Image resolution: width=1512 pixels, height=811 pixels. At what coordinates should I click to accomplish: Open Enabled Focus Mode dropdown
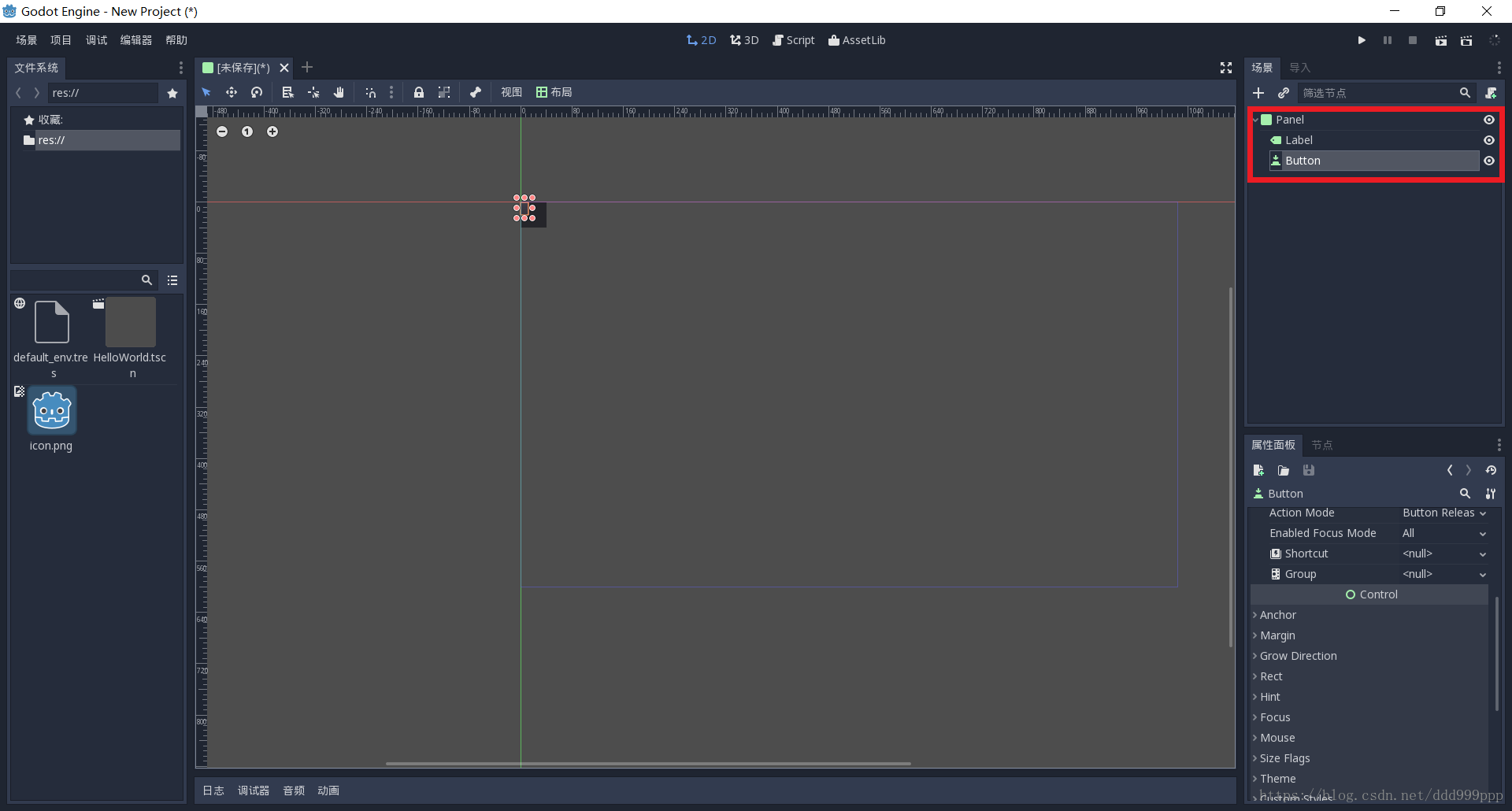tap(1444, 533)
